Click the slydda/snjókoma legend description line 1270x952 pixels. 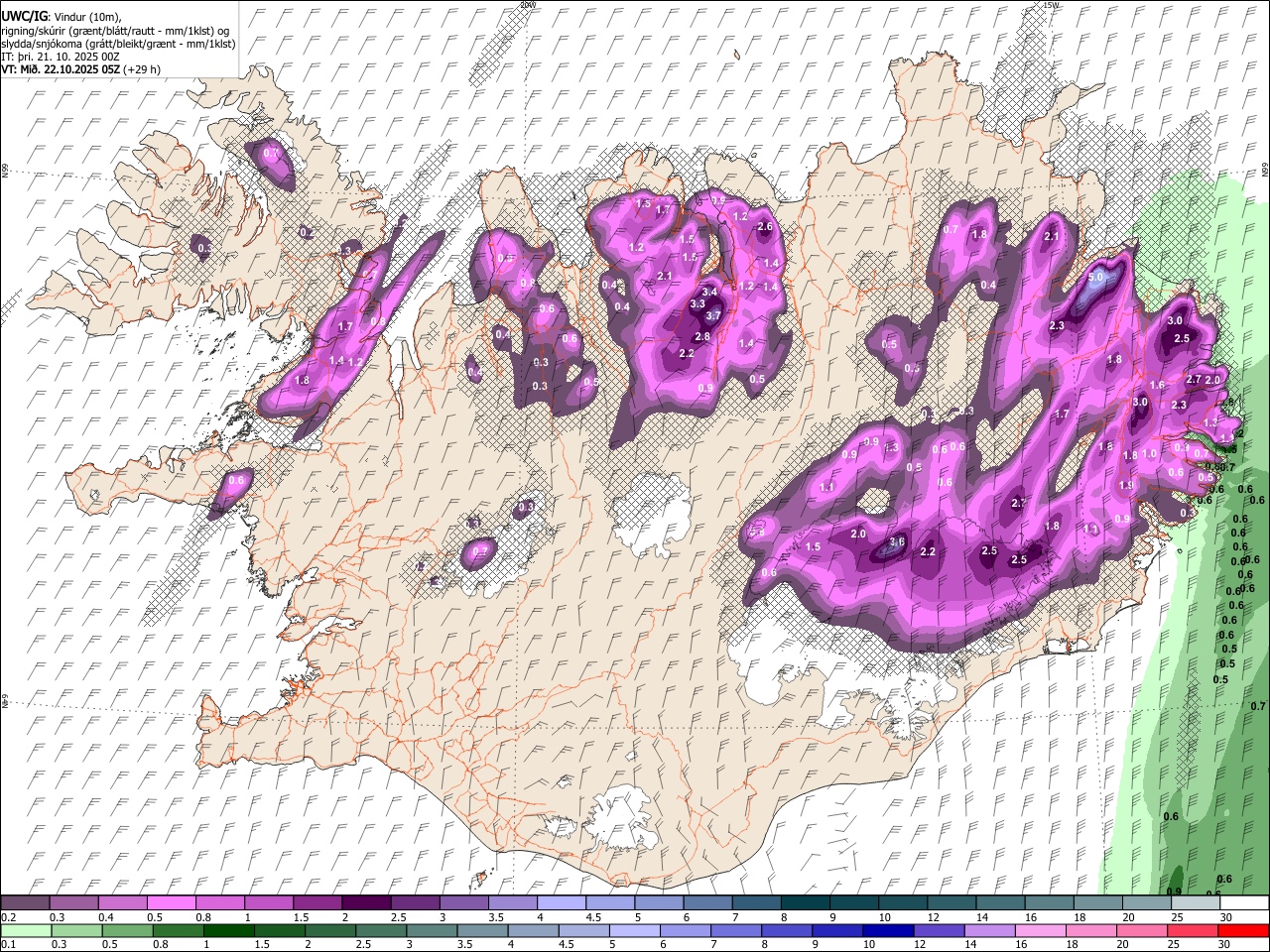(118, 43)
